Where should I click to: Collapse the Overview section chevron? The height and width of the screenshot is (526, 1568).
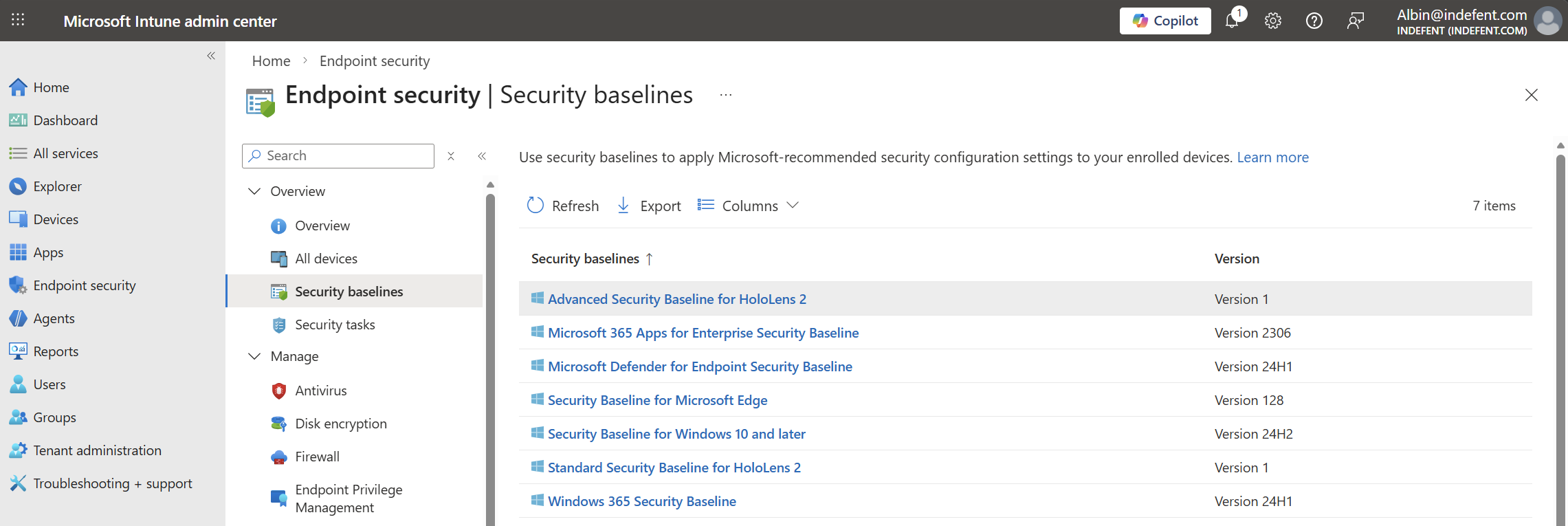pos(254,191)
